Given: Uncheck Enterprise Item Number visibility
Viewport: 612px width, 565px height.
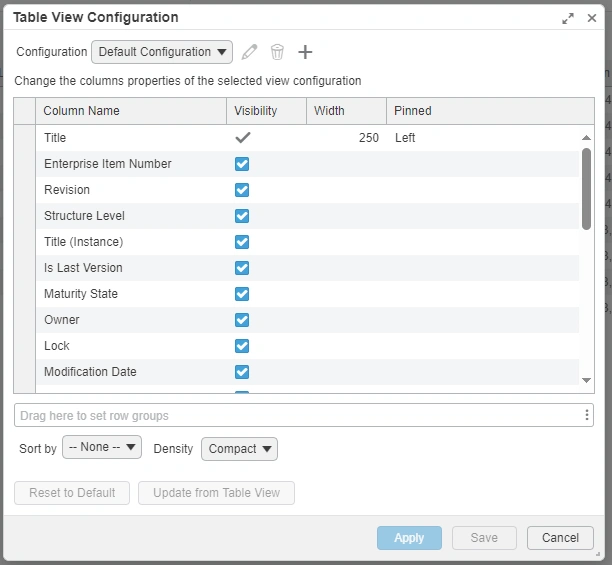Looking at the screenshot, I should point(242,164).
